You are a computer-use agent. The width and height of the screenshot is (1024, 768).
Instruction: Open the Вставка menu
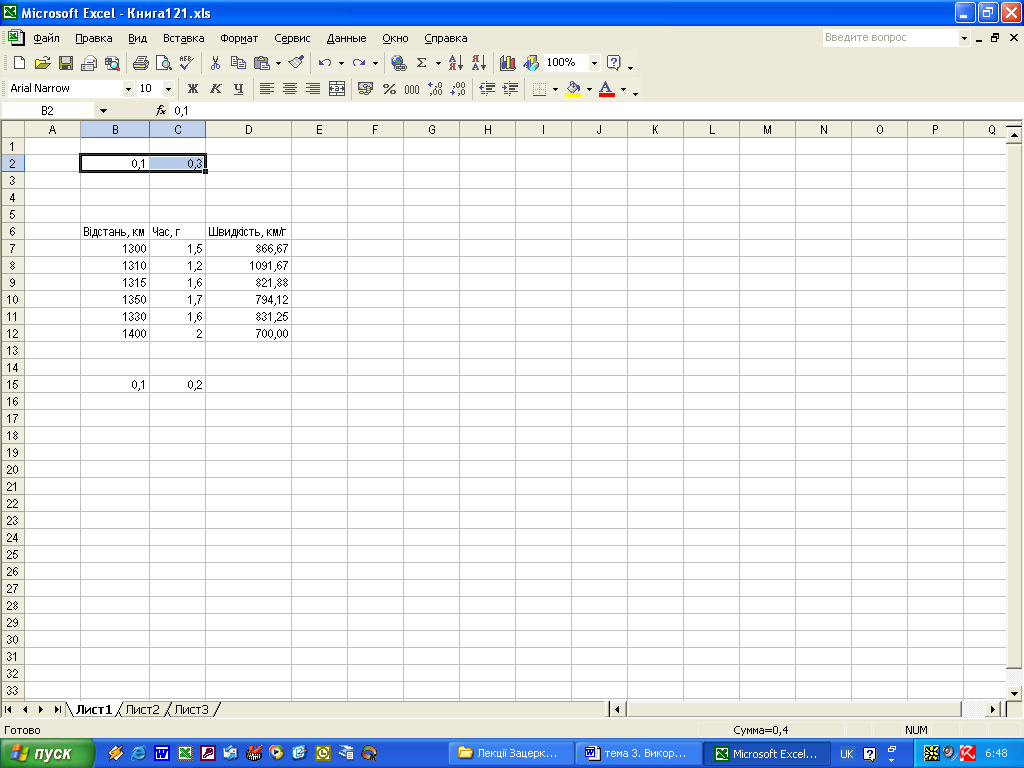tap(184, 38)
